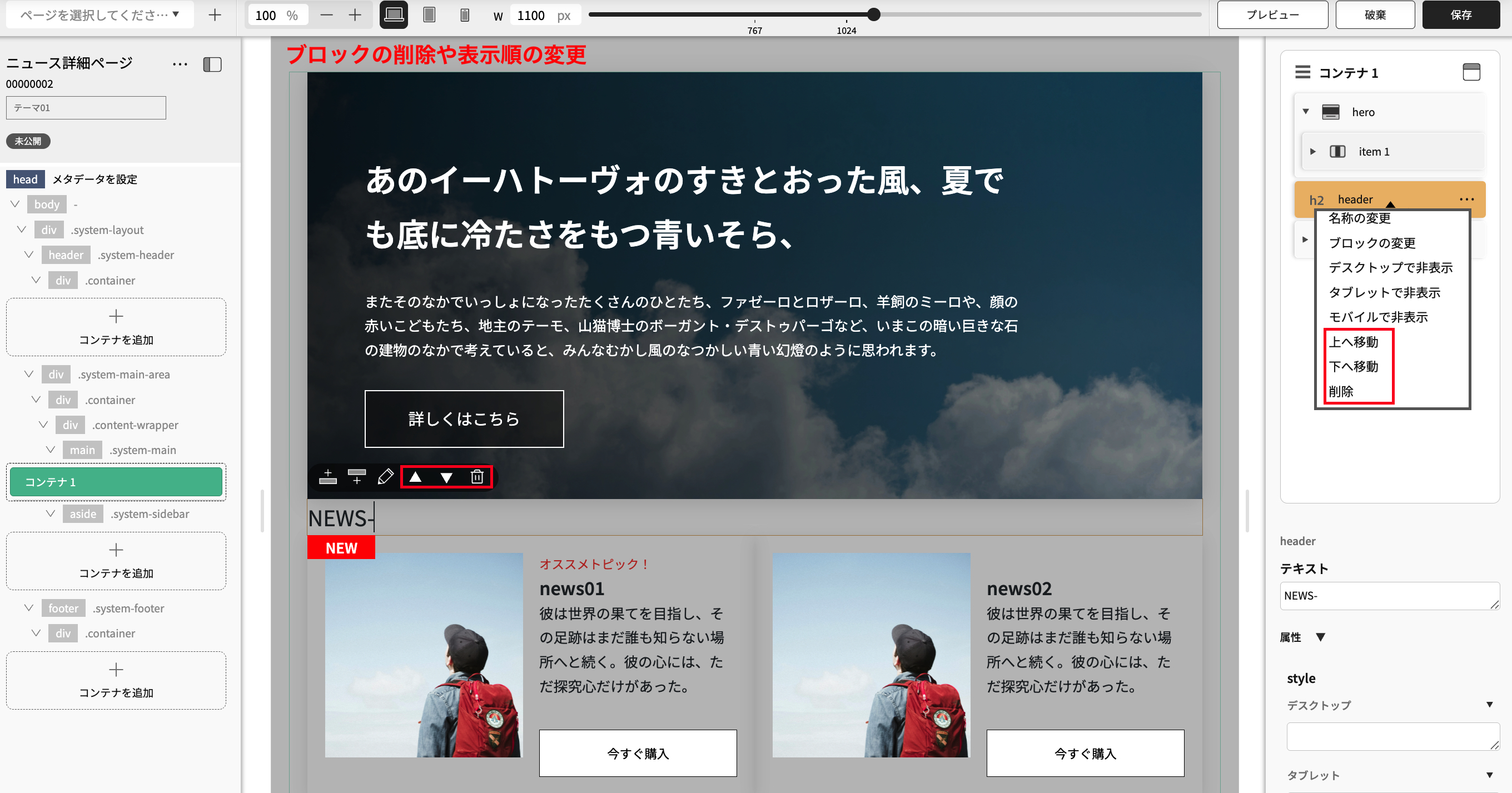
Task: Choose 削除 from the context menu
Action: tap(1341, 392)
